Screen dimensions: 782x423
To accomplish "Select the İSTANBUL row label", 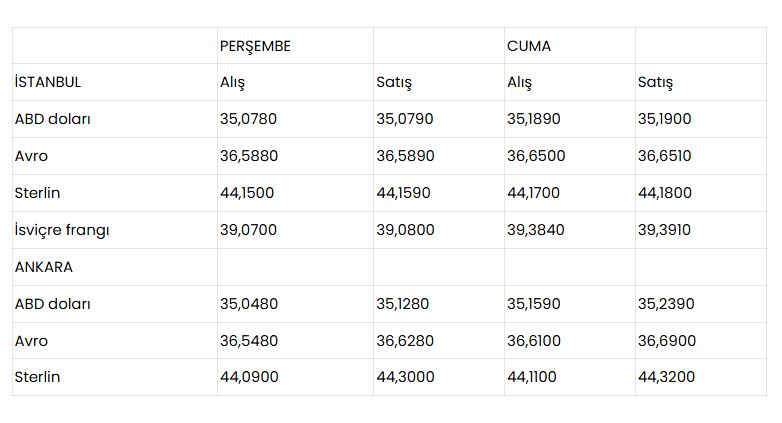I will pos(47,82).
